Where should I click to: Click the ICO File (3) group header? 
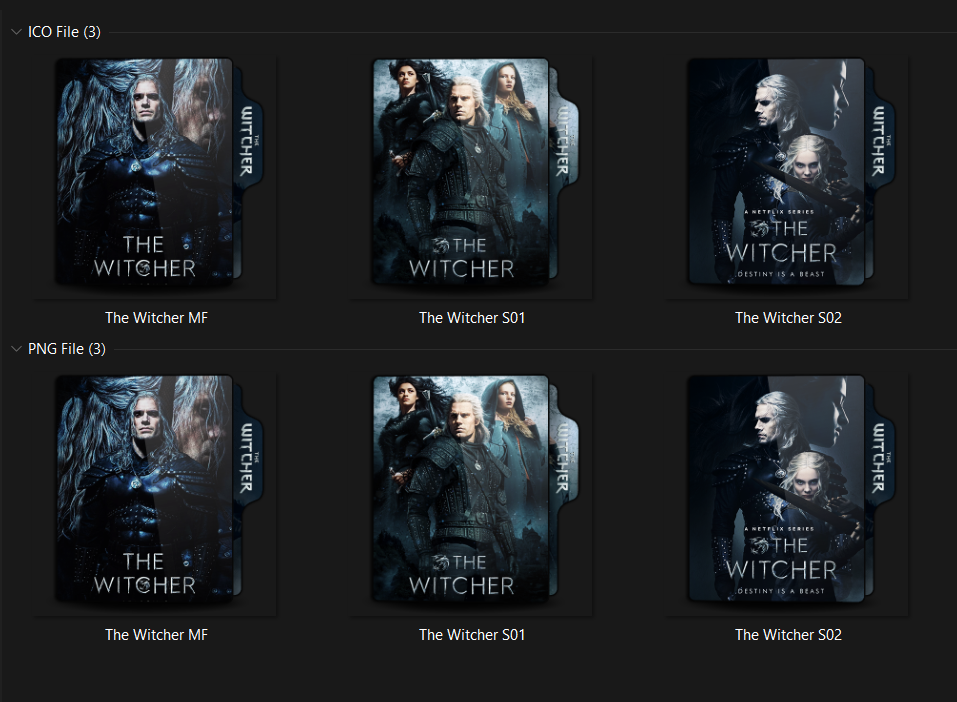[x=62, y=31]
